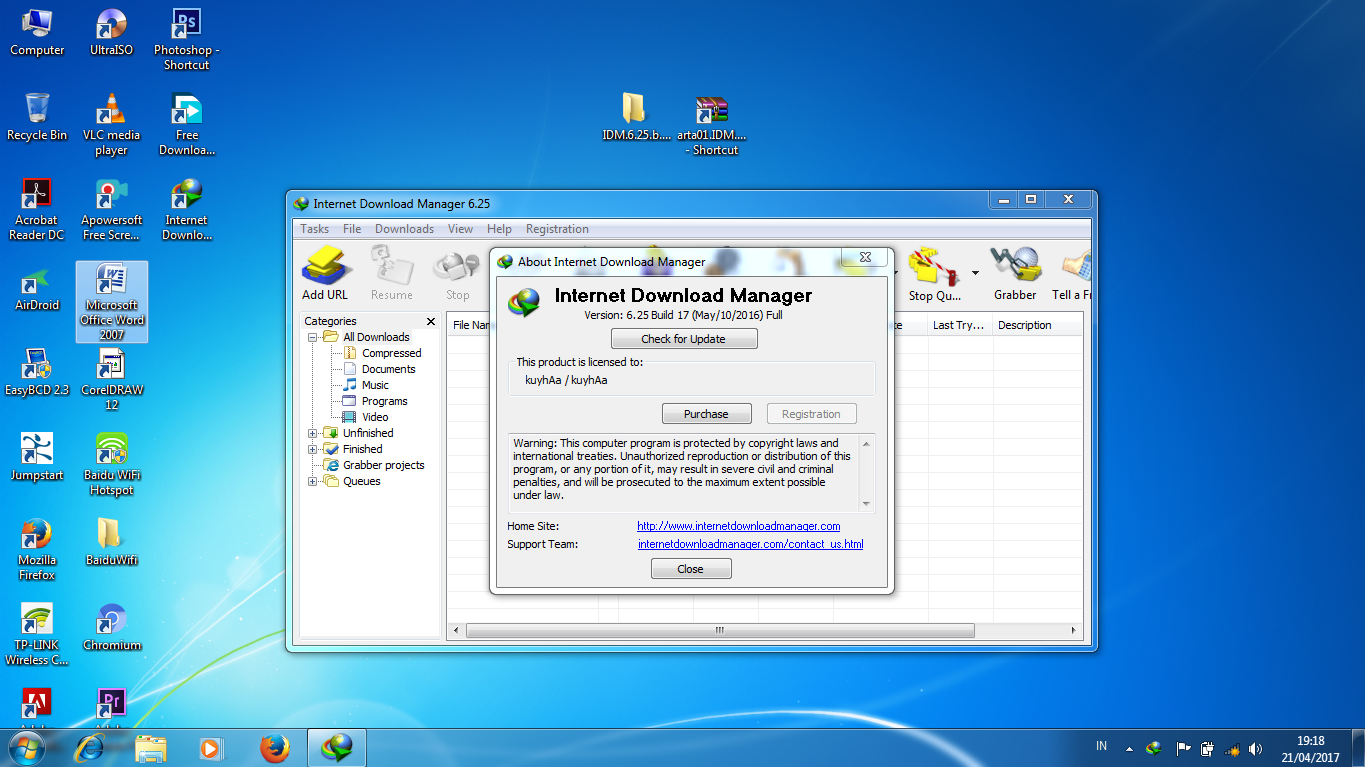Select Documents category in tree

click(388, 369)
